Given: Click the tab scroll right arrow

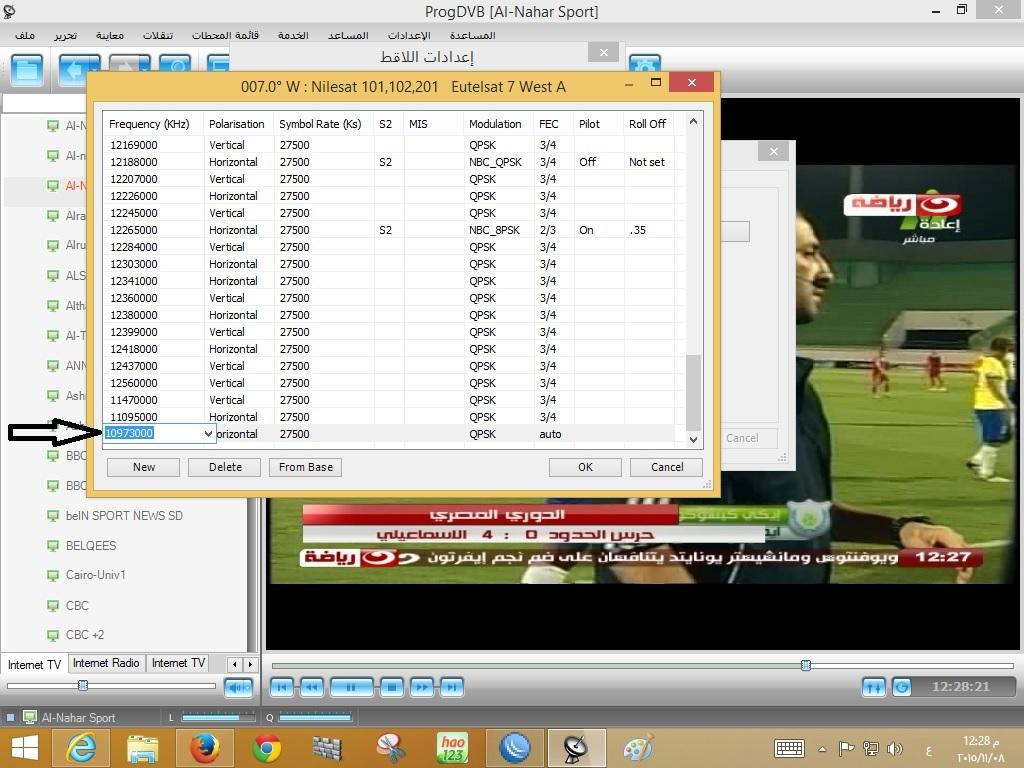Looking at the screenshot, I should tap(250, 665).
